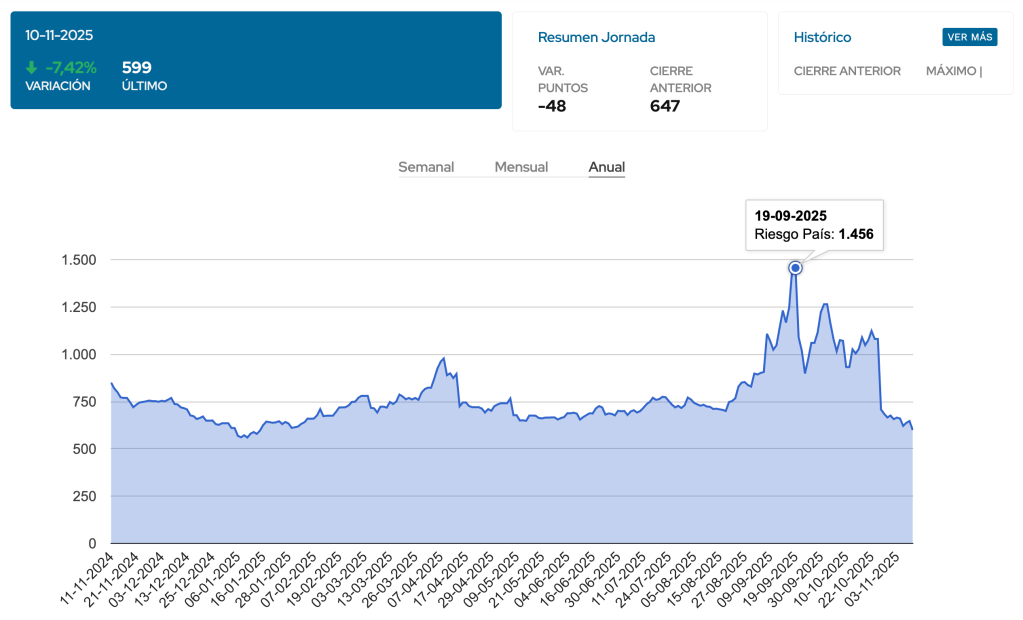Click the Riesgo País 1.456 tooltip
The image size is (1023, 620).
(815, 226)
